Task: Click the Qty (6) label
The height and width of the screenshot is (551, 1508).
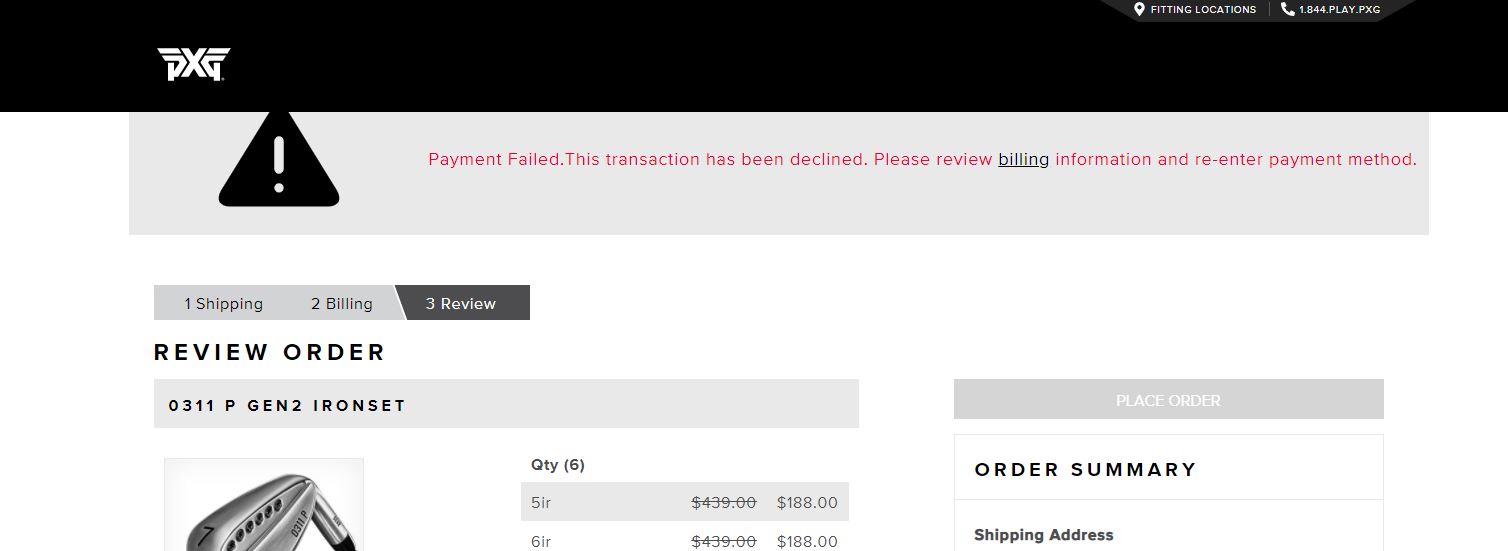Action: 558,464
